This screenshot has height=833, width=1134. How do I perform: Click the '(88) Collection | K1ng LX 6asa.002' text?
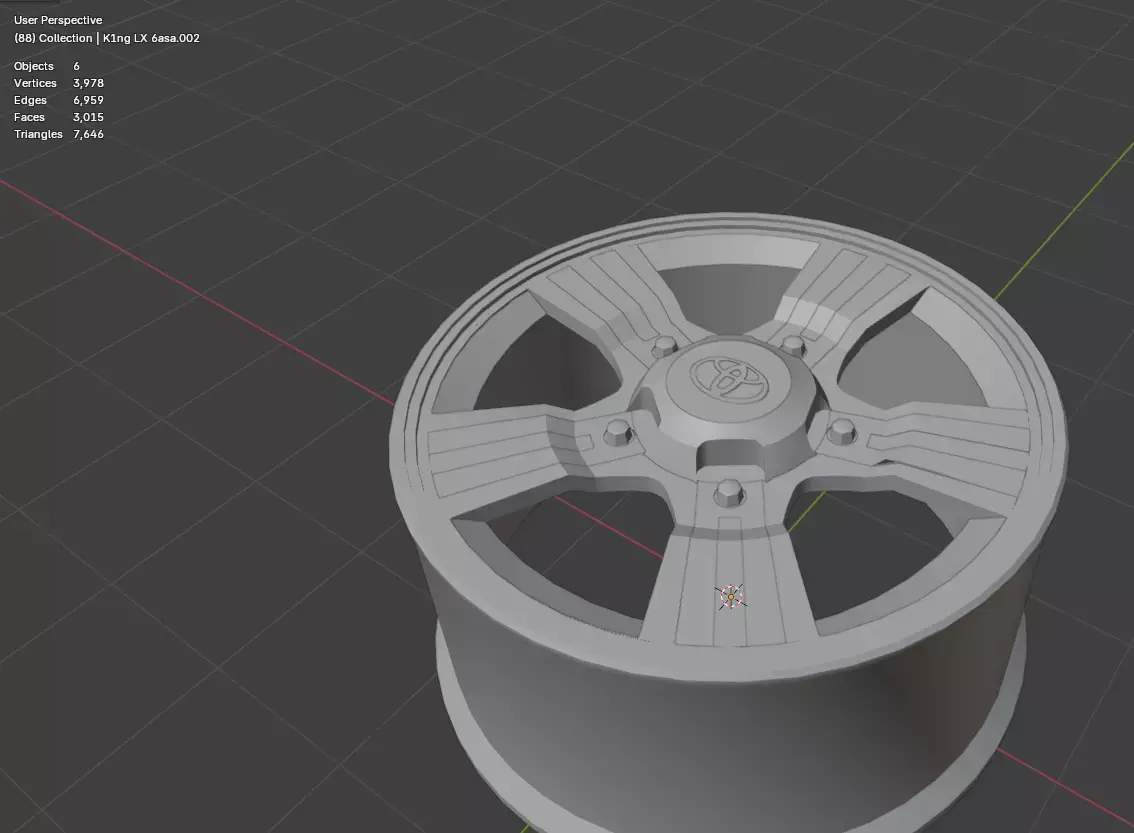(x=107, y=38)
